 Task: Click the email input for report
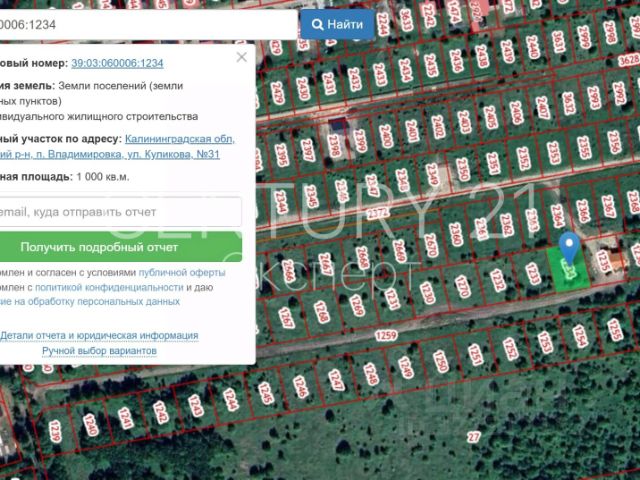(x=120, y=212)
